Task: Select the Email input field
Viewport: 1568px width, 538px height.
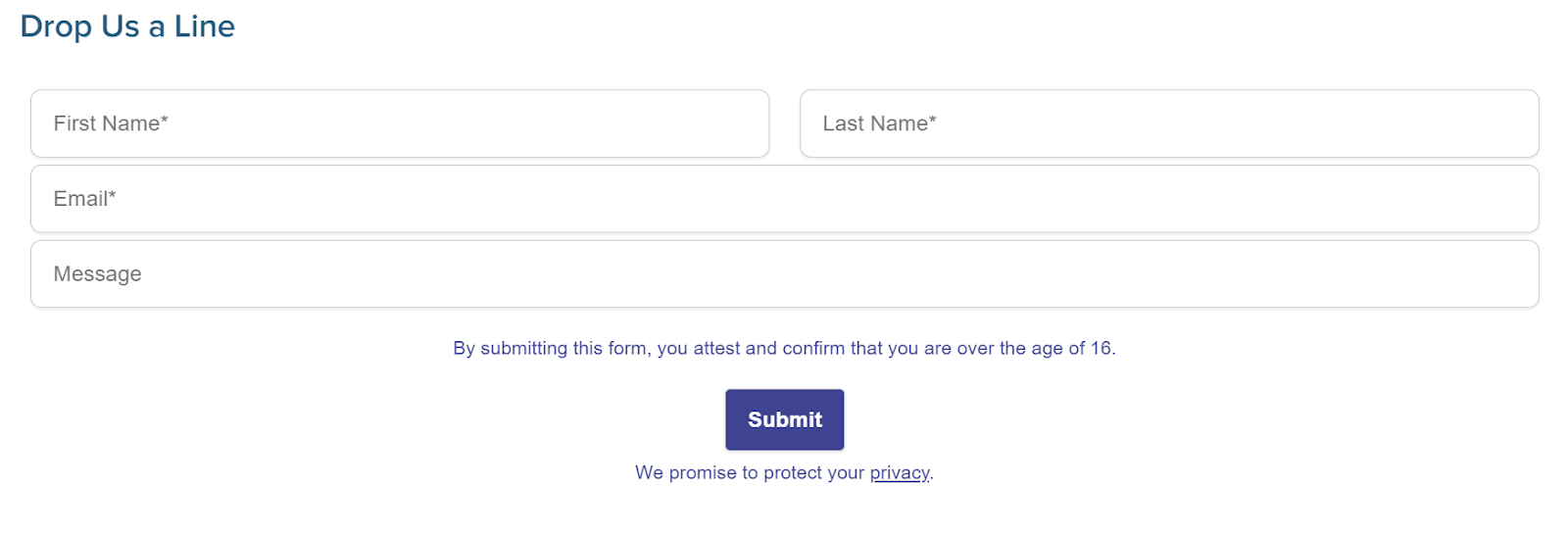Action: click(784, 199)
